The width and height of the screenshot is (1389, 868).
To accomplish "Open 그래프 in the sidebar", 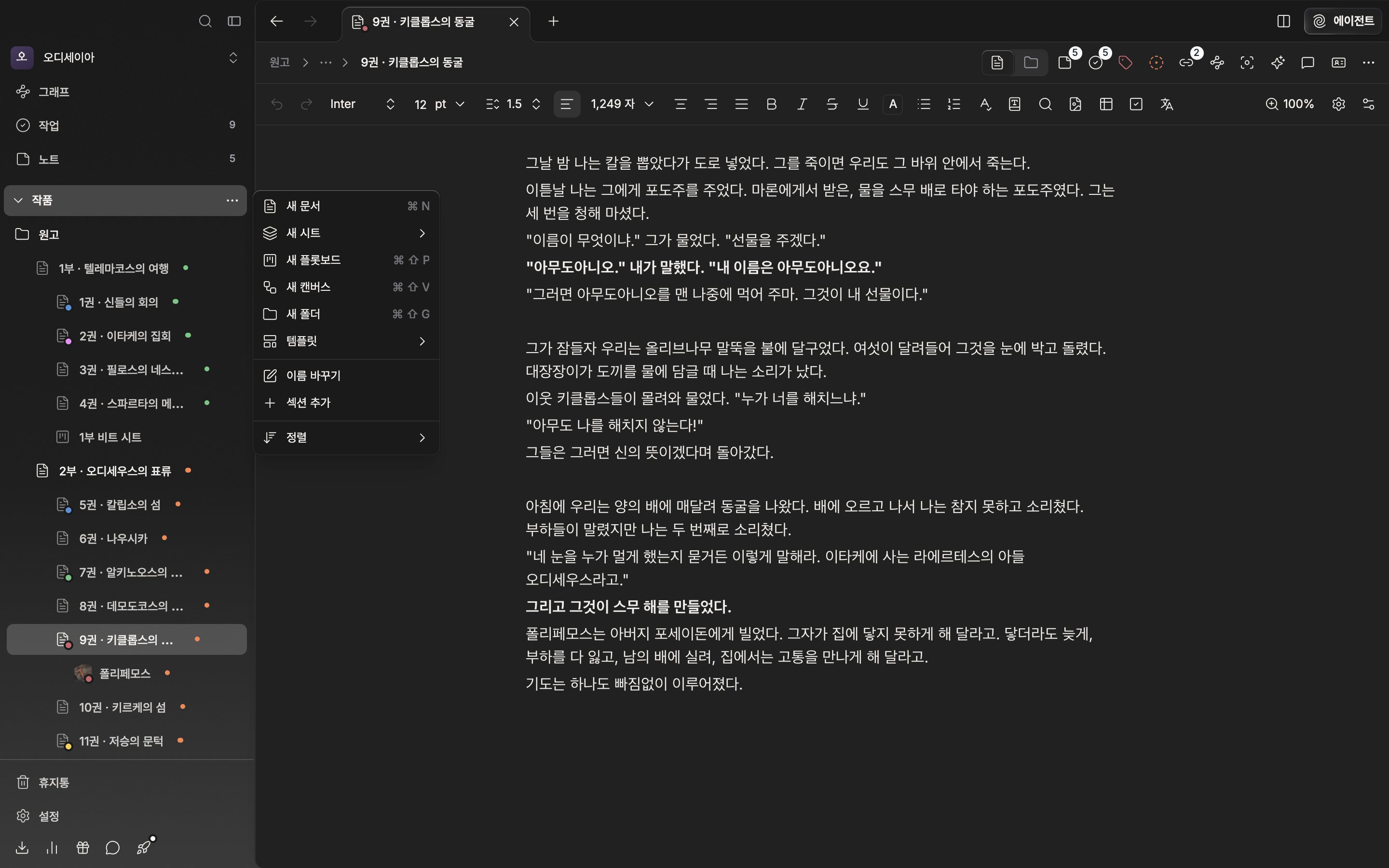I will (126, 92).
